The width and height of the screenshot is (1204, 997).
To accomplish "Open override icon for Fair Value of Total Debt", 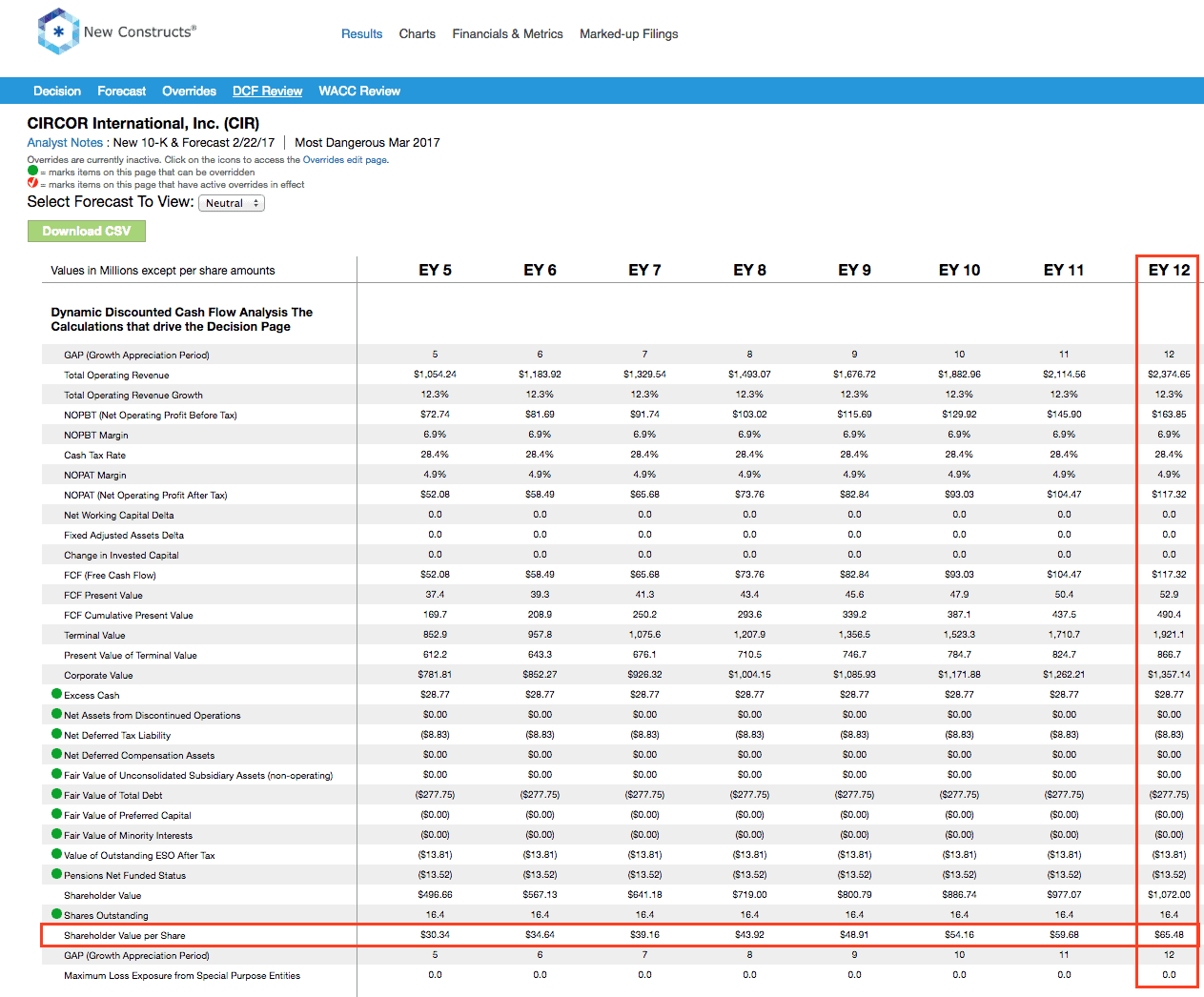I will pos(57,794).
